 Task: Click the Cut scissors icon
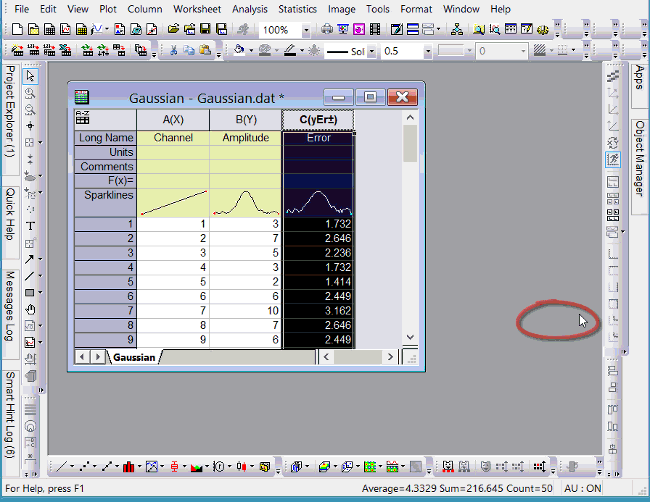pos(173,51)
